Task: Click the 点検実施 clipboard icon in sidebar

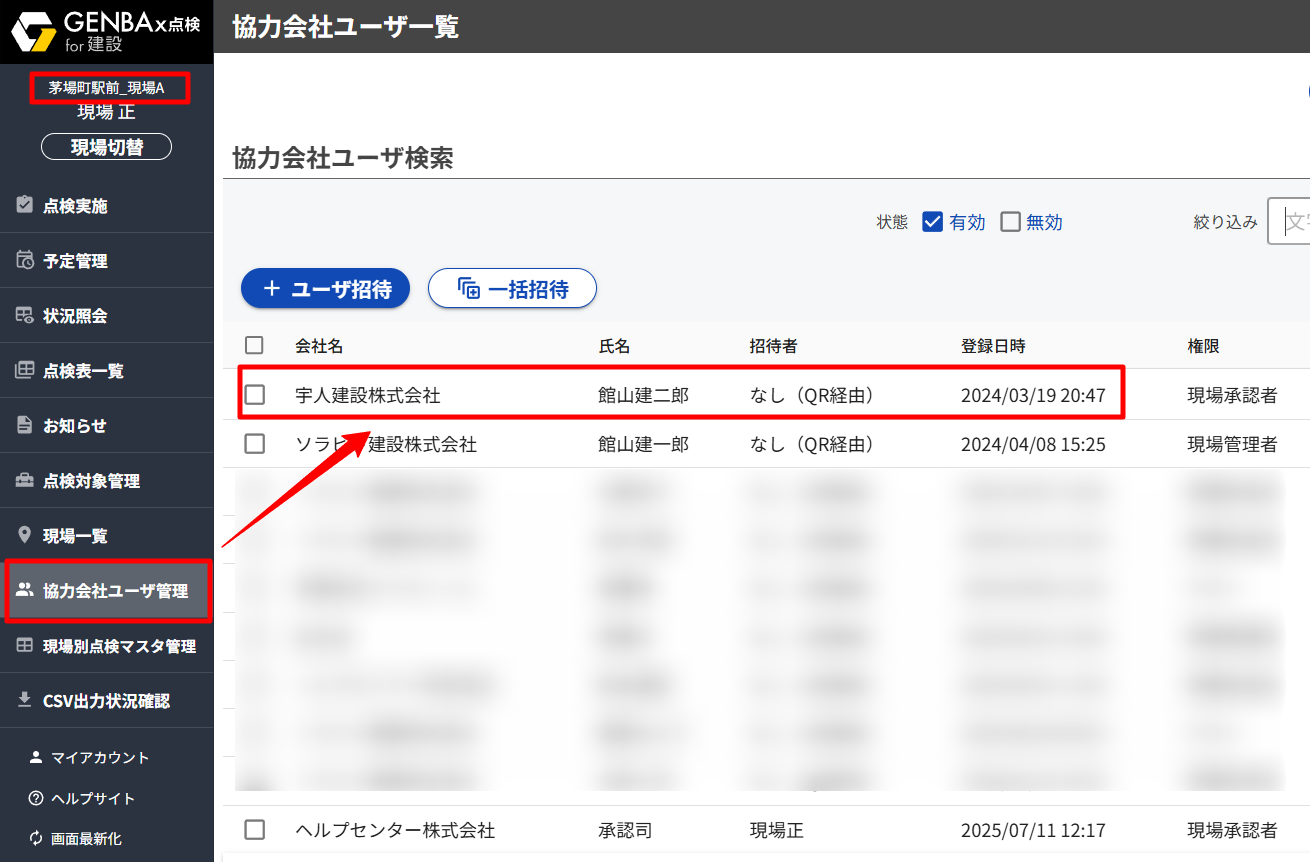Action: pyautogui.click(x=25, y=205)
